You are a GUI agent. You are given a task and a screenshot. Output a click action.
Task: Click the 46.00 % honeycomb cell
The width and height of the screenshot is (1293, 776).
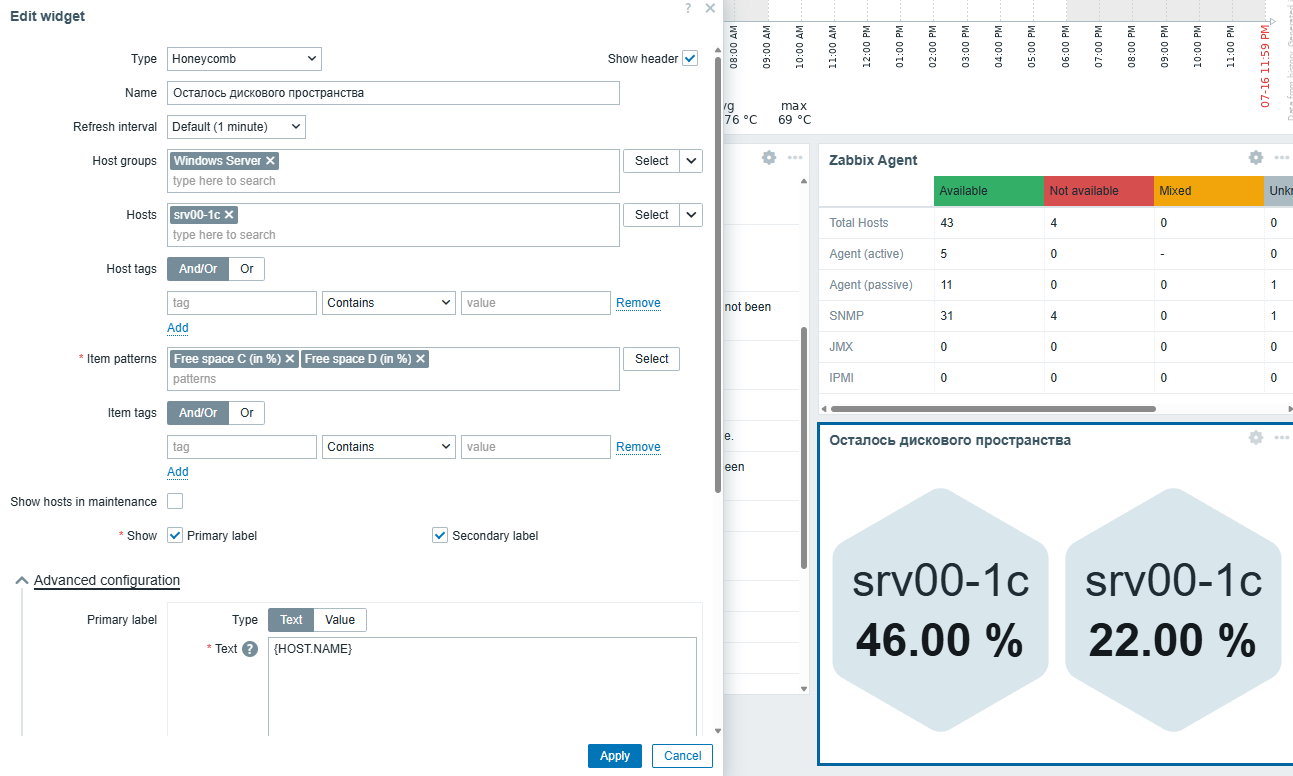940,612
